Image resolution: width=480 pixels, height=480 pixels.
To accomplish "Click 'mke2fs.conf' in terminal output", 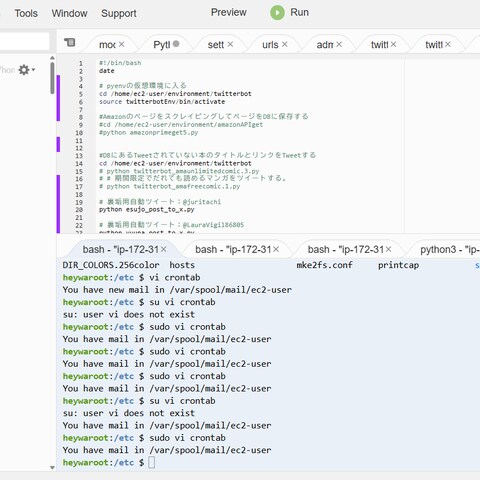I will pyautogui.click(x=324, y=265).
